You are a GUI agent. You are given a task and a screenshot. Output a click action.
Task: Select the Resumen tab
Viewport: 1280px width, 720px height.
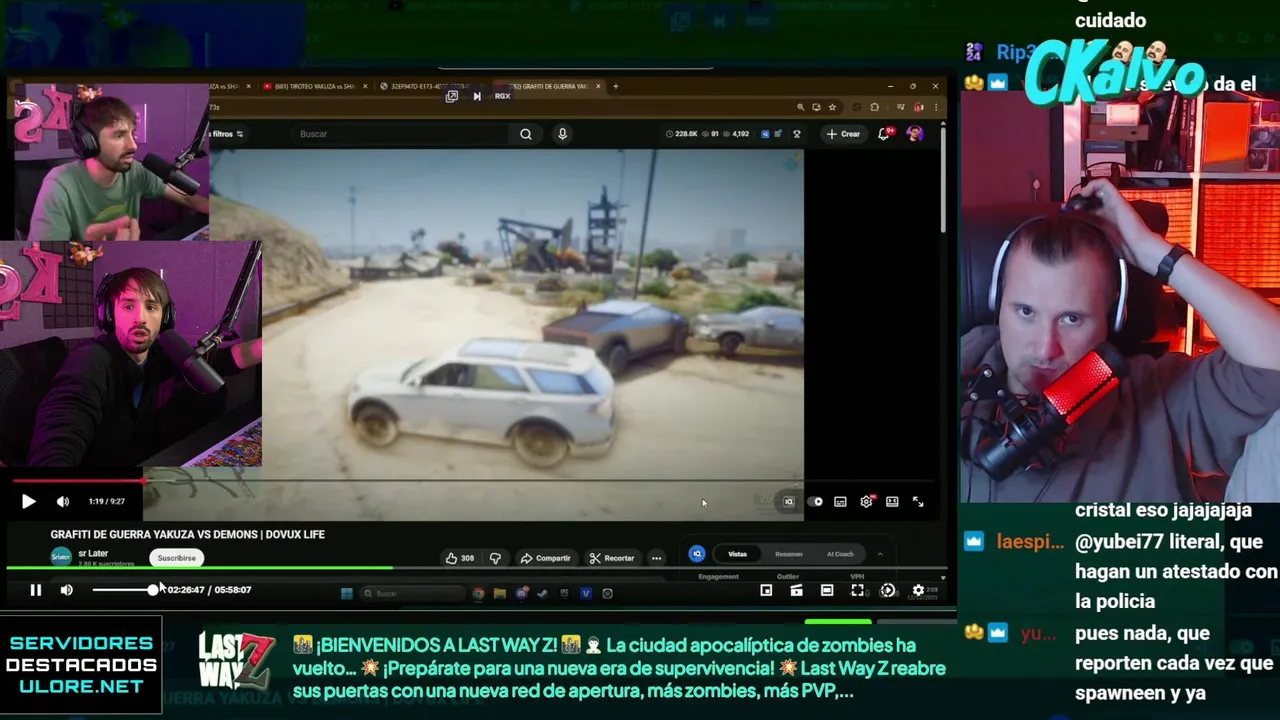tap(789, 554)
